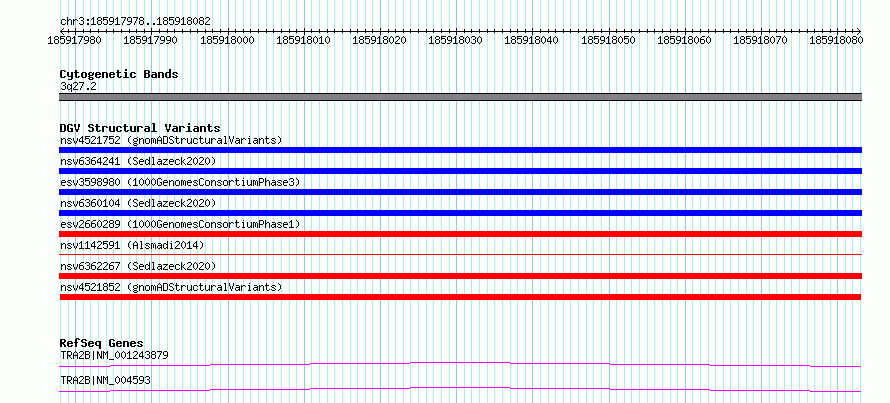Viewport: 890px width, 403px height.
Task: Select the blue bar for esv3598980
Action: [x=460, y=192]
